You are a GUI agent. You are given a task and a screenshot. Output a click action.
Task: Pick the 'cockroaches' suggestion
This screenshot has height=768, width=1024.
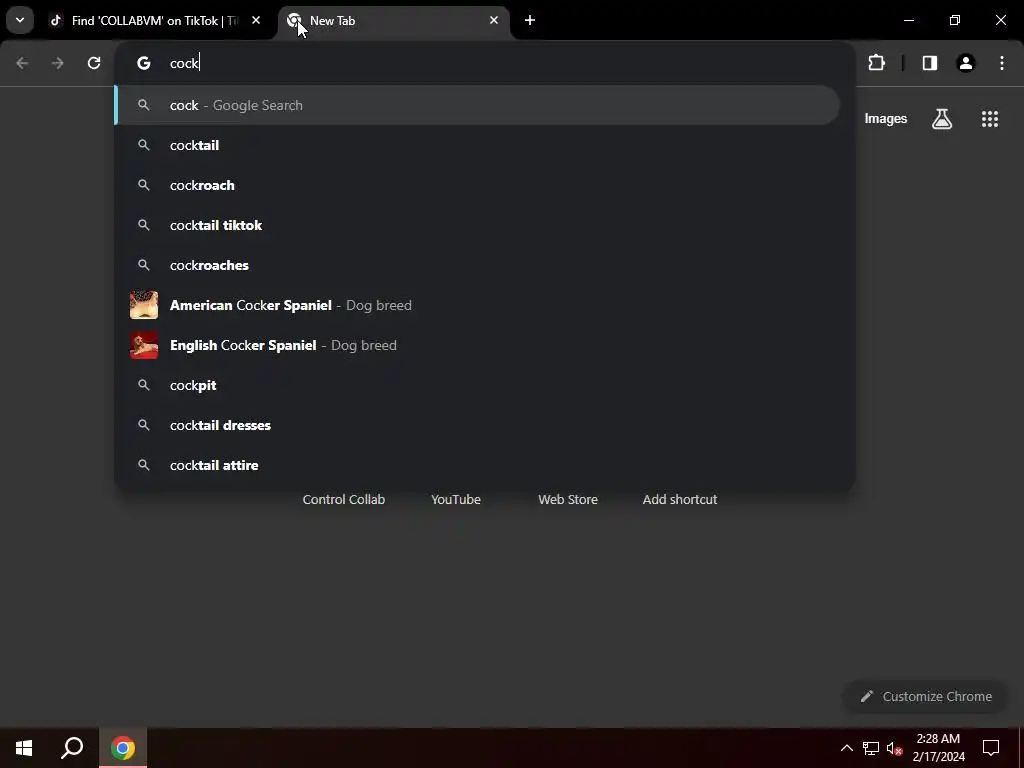[x=477, y=264]
